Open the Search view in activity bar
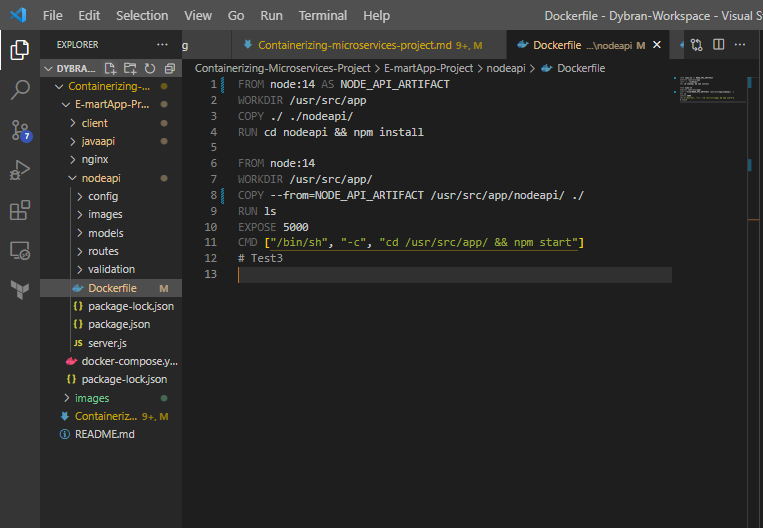 click(x=19, y=90)
